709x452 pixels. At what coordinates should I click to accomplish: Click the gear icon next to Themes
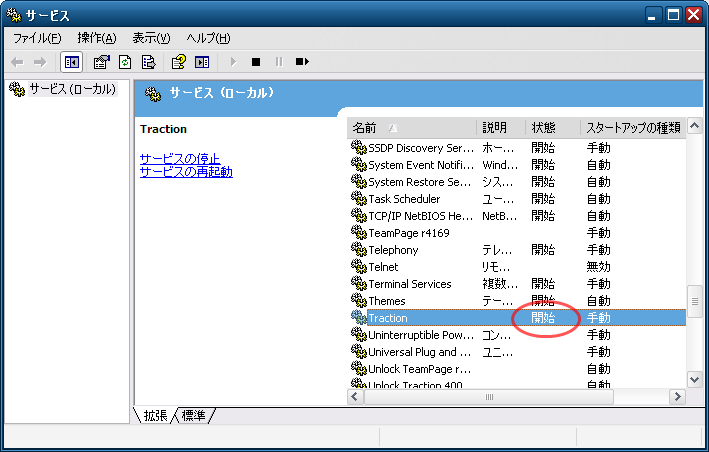coord(359,300)
